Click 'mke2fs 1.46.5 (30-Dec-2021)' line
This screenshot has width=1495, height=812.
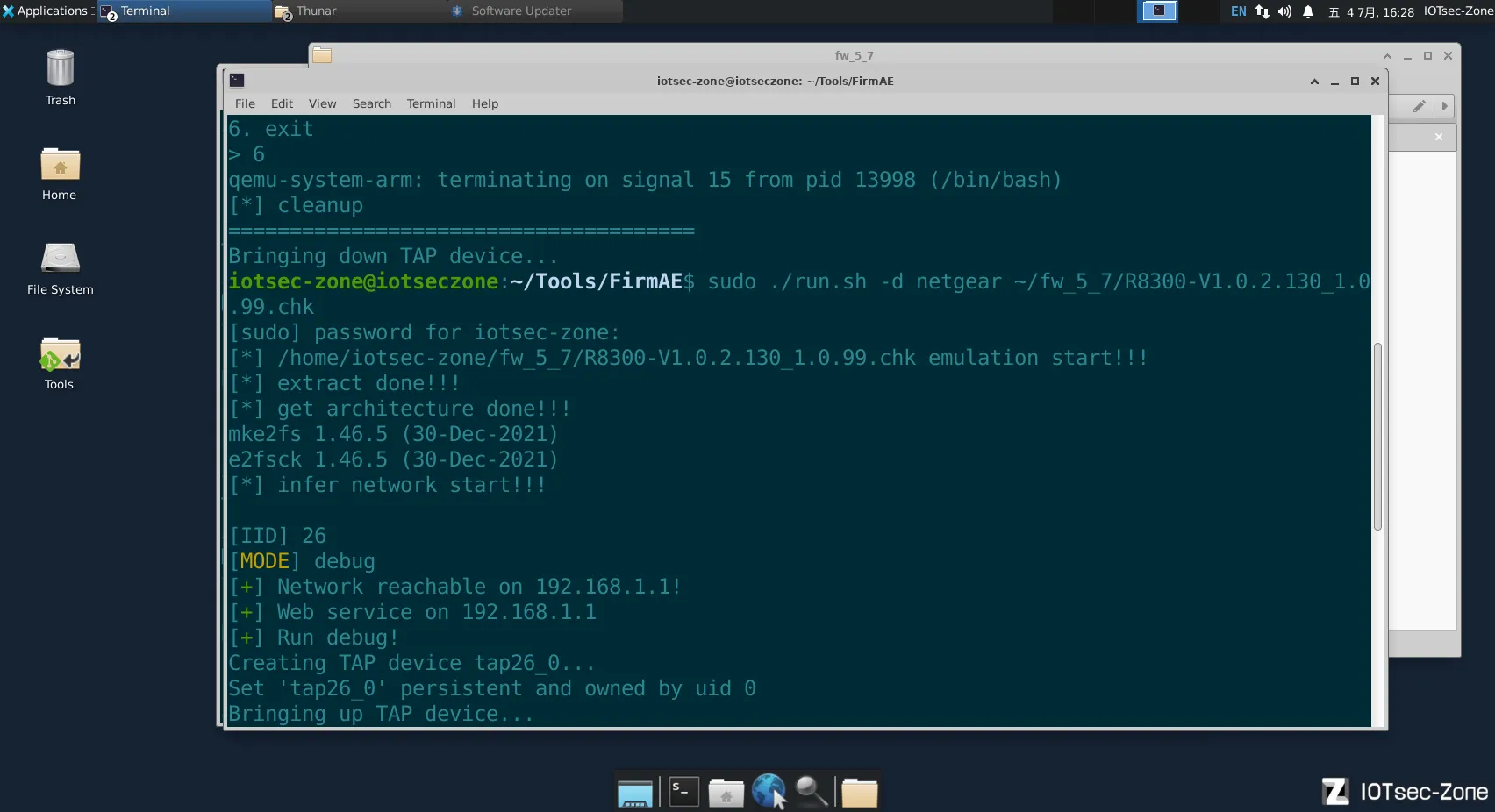(393, 434)
